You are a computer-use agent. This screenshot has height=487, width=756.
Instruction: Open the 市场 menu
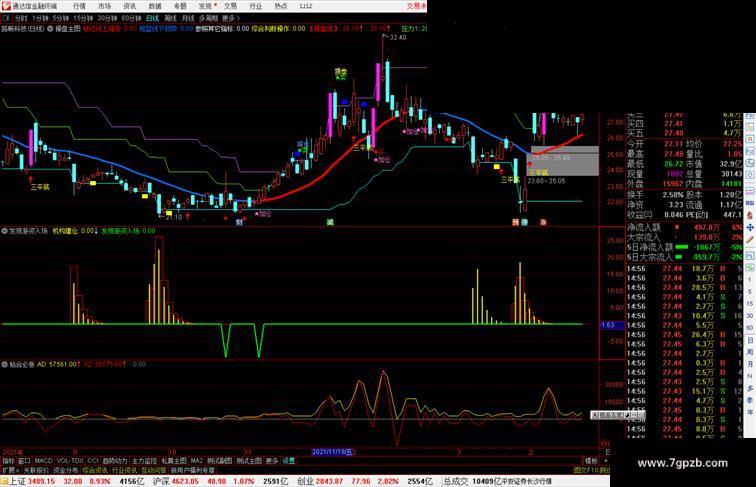point(104,6)
